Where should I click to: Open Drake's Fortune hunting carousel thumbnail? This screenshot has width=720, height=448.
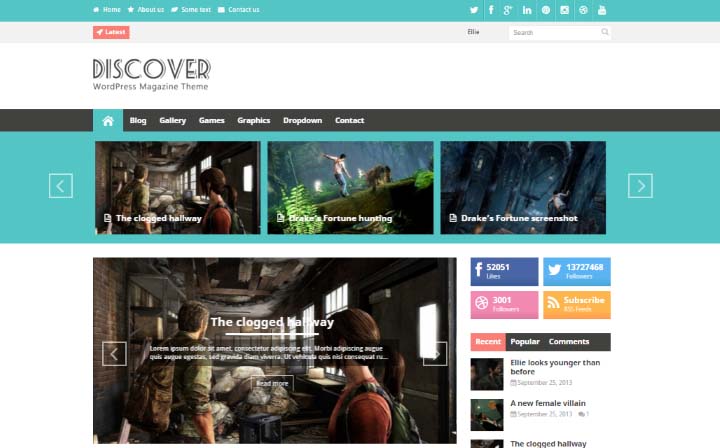click(x=350, y=188)
